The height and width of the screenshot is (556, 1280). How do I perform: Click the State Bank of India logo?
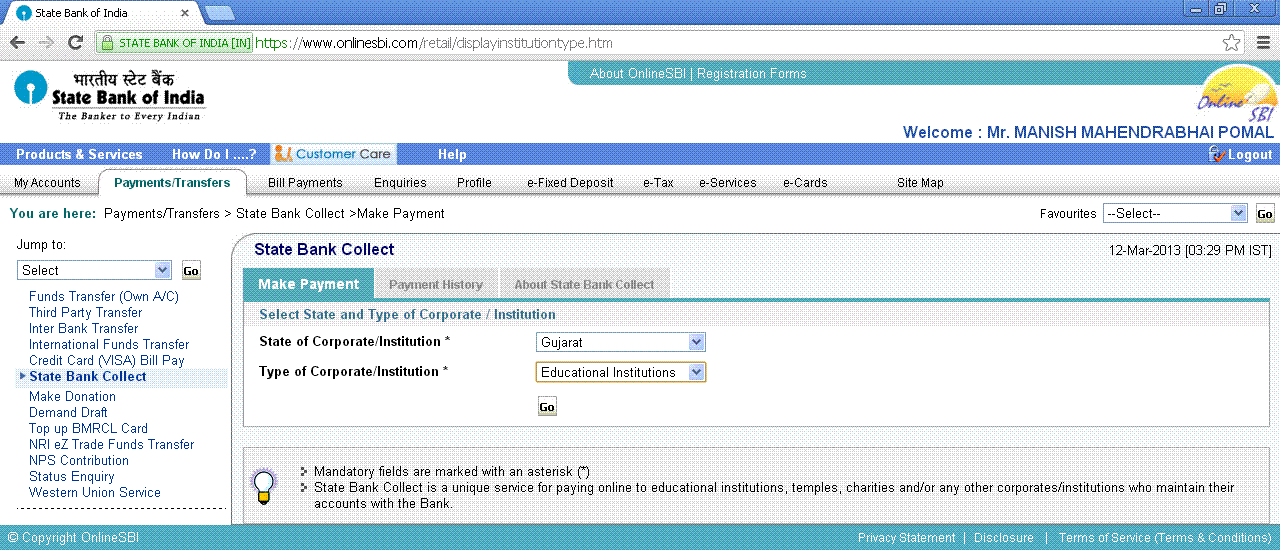109,95
